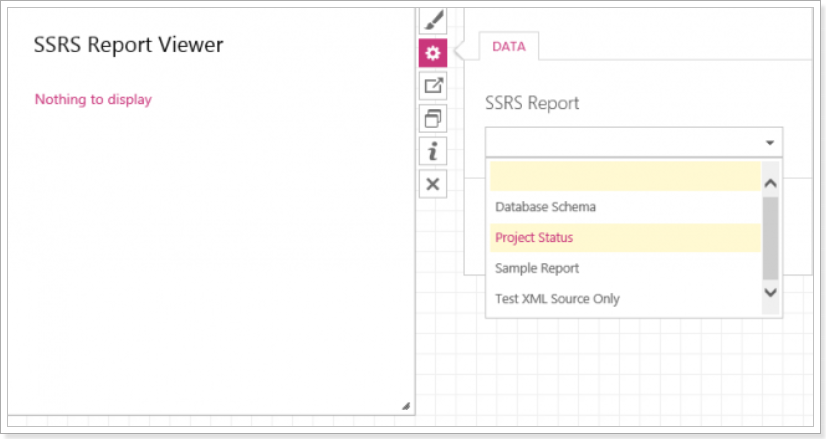The height and width of the screenshot is (439, 826).
Task: Collapse the SSRS Report dropdown arrow
Action: point(770,142)
